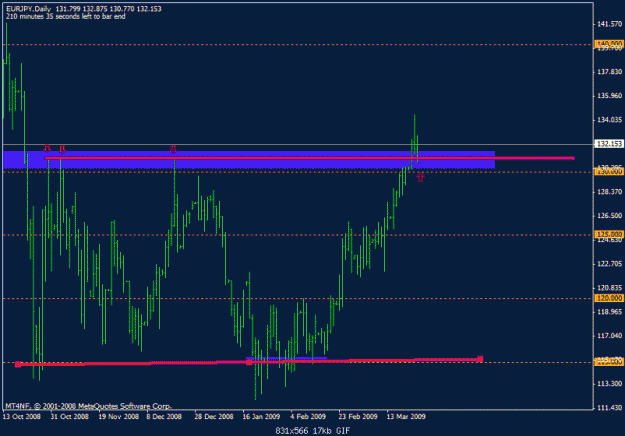The image size is (625, 436).
Task: Click the 135.960 price axis label
Action: tap(609, 96)
